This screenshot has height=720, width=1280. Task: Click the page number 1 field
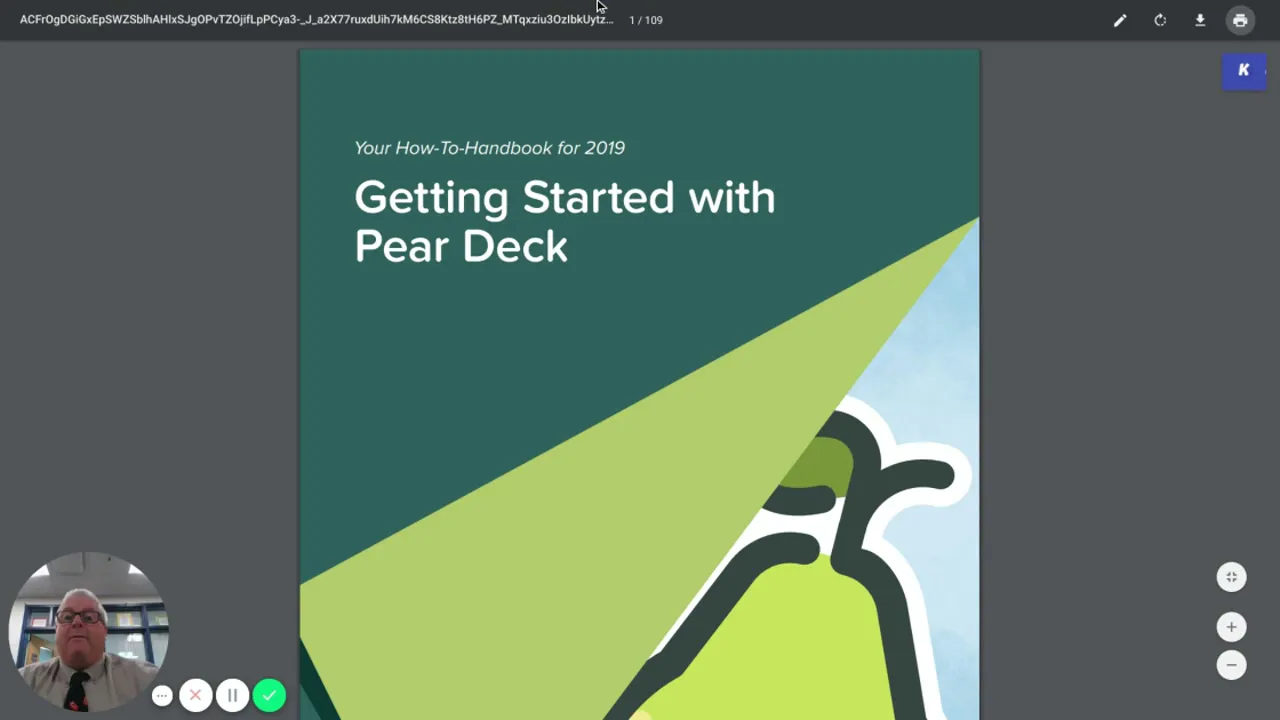(632, 20)
